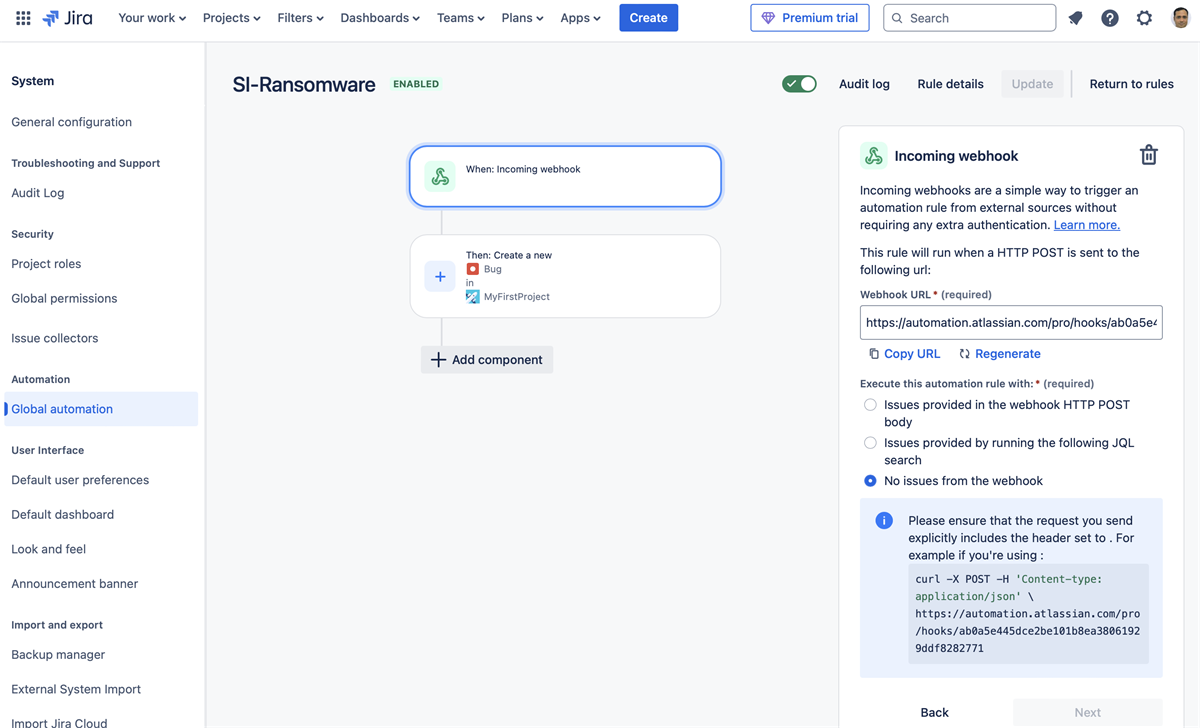Viewport: 1200px width, 728px height.
Task: Expand the Filters menu
Action: pos(300,18)
